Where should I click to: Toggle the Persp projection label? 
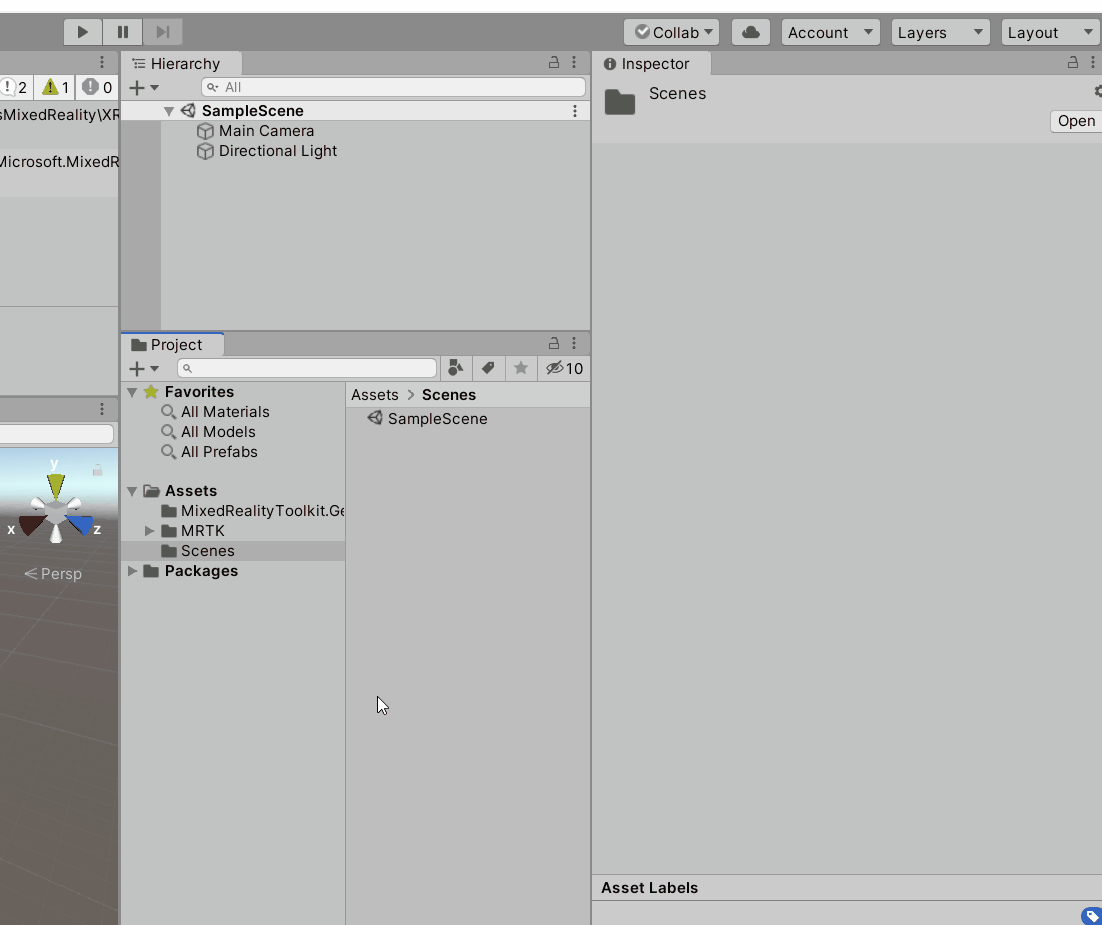click(53, 574)
